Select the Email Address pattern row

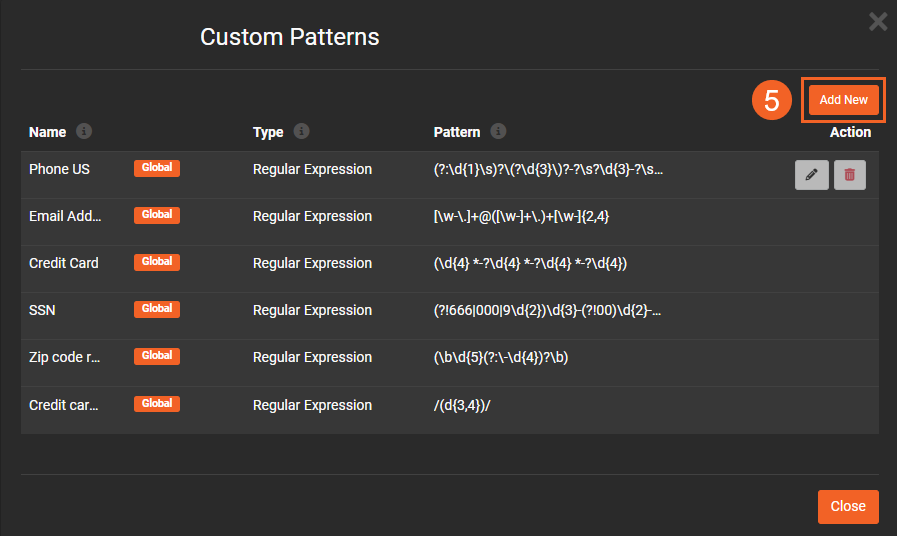[66, 216]
